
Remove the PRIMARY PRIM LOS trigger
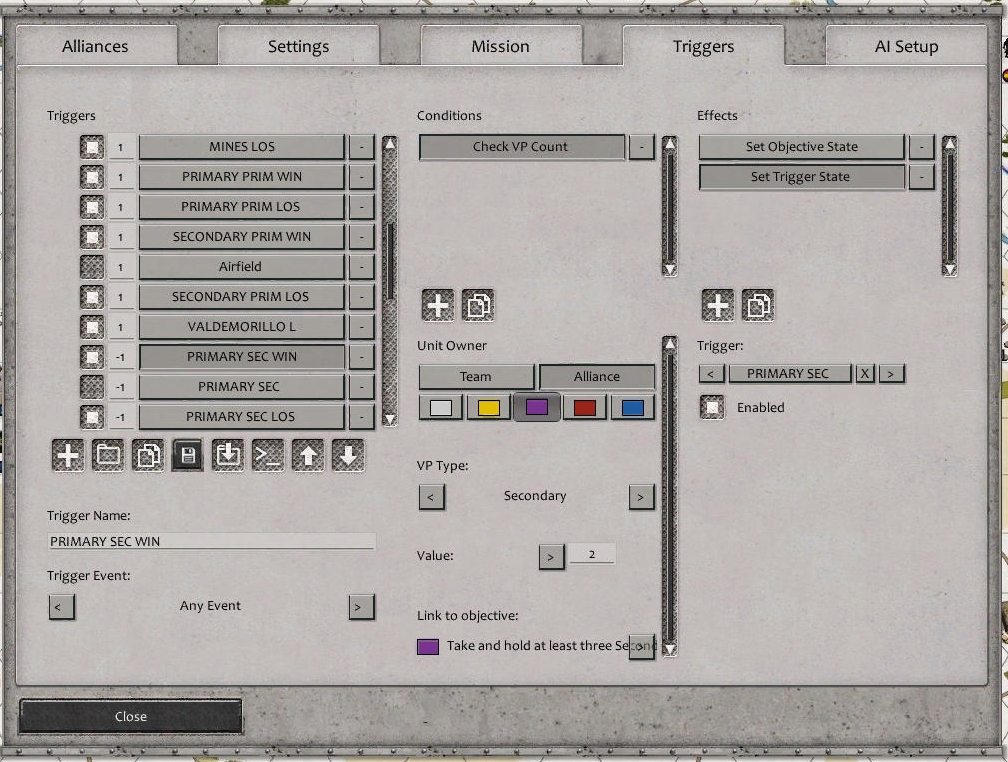pyautogui.click(x=362, y=206)
